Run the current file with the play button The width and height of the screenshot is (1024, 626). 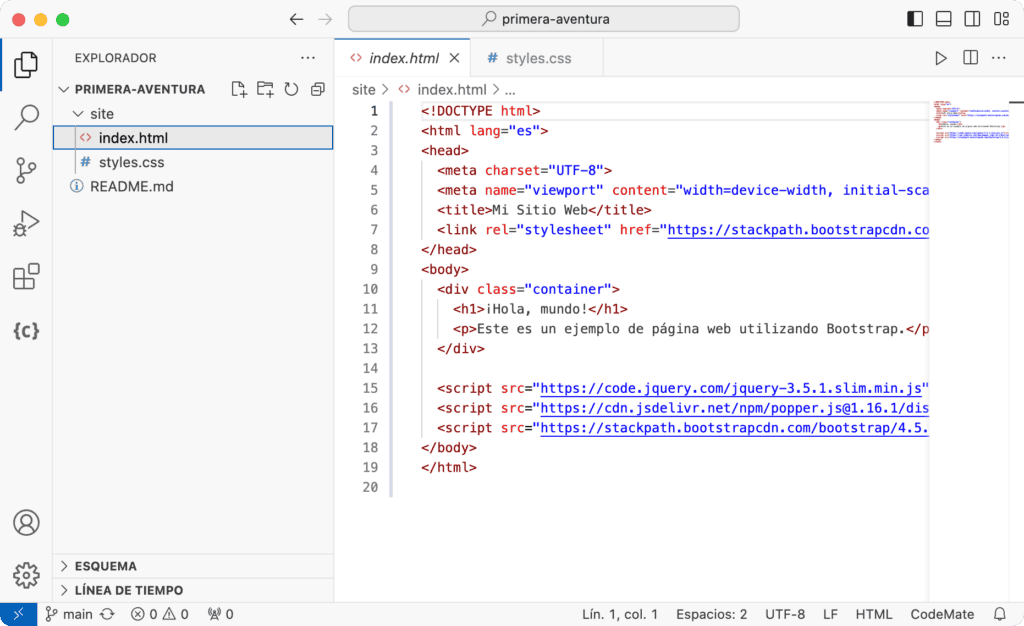[x=940, y=58]
